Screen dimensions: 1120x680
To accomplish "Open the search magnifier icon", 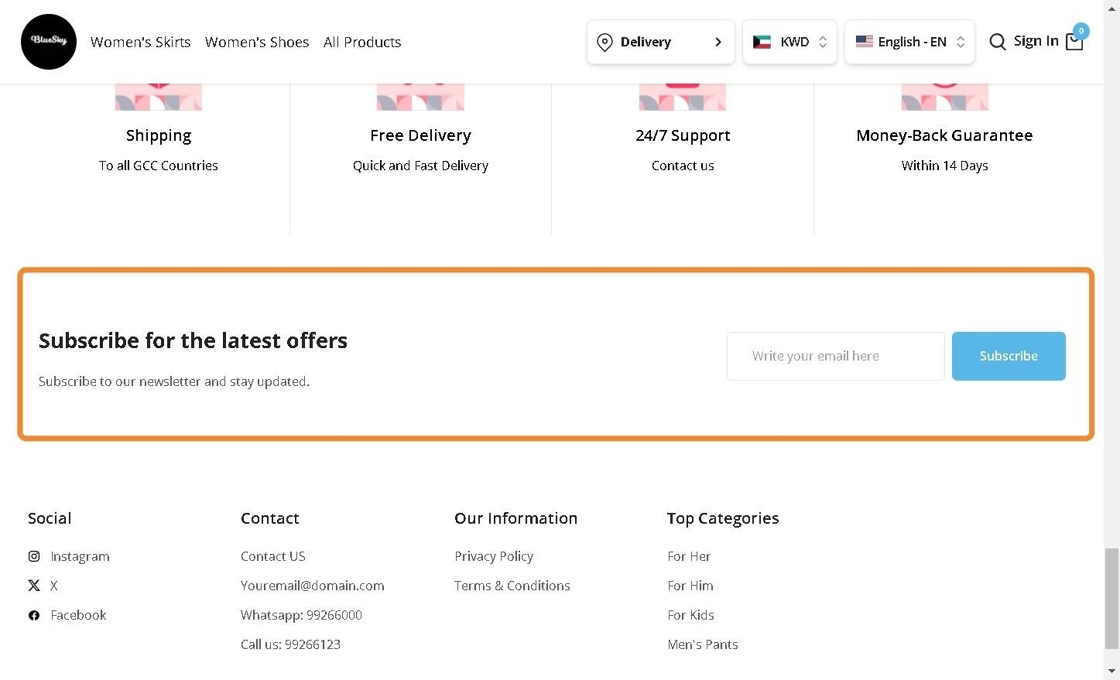I will point(997,42).
